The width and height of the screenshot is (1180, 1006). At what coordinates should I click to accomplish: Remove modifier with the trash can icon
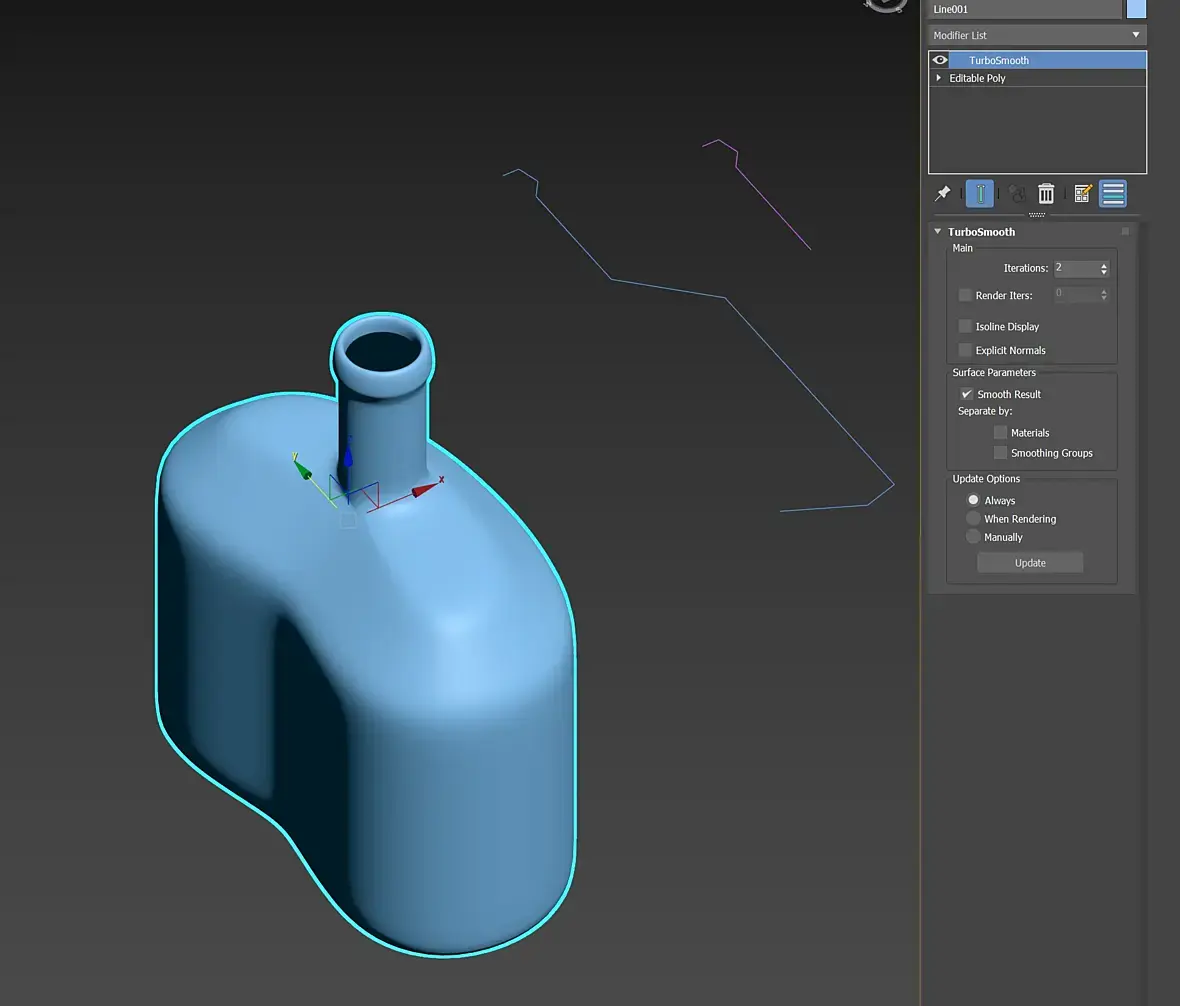click(1046, 194)
